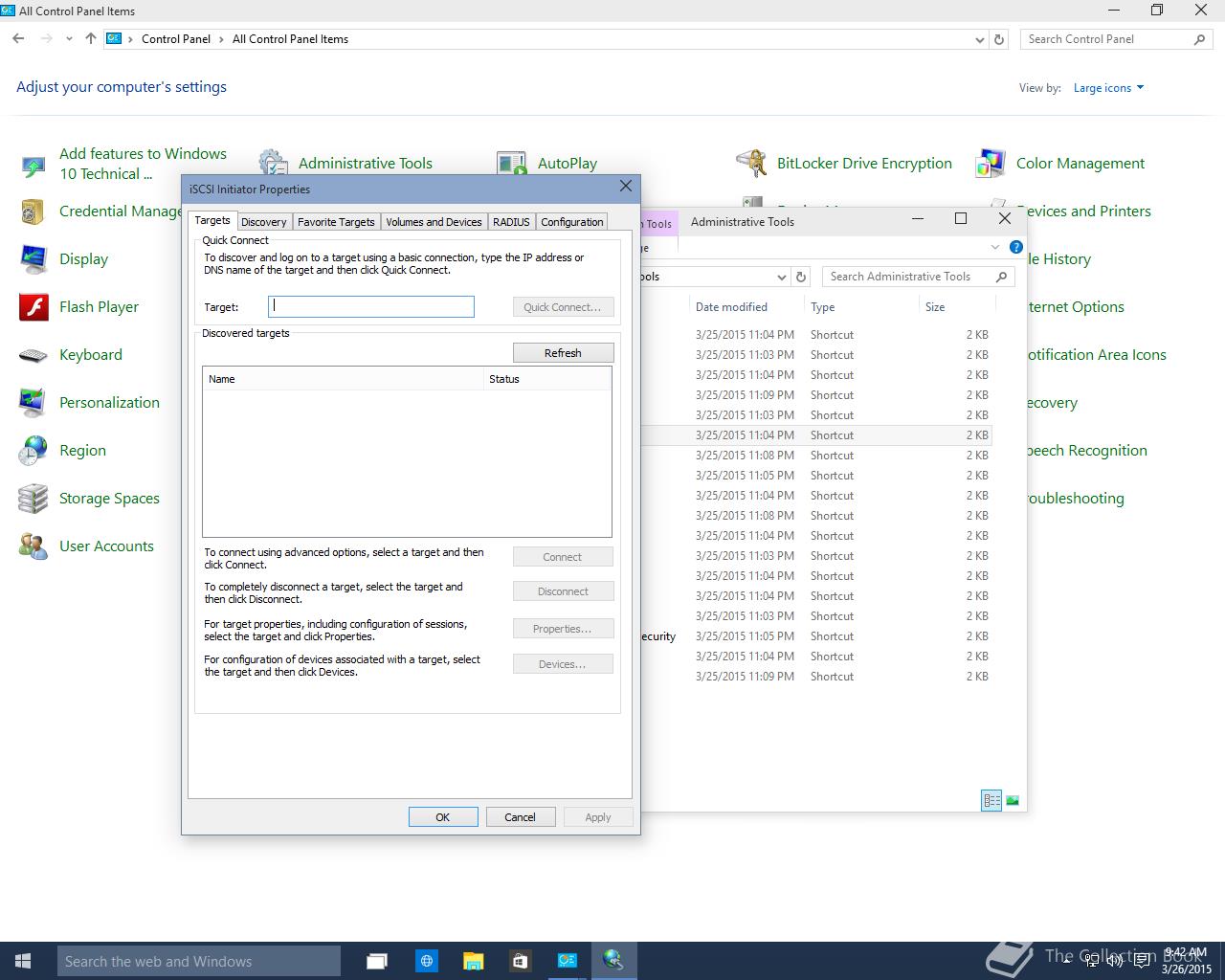Viewport: 1225px width, 980px height.
Task: Click Cancel in iSCSI Initiator Properties
Action: click(x=520, y=817)
